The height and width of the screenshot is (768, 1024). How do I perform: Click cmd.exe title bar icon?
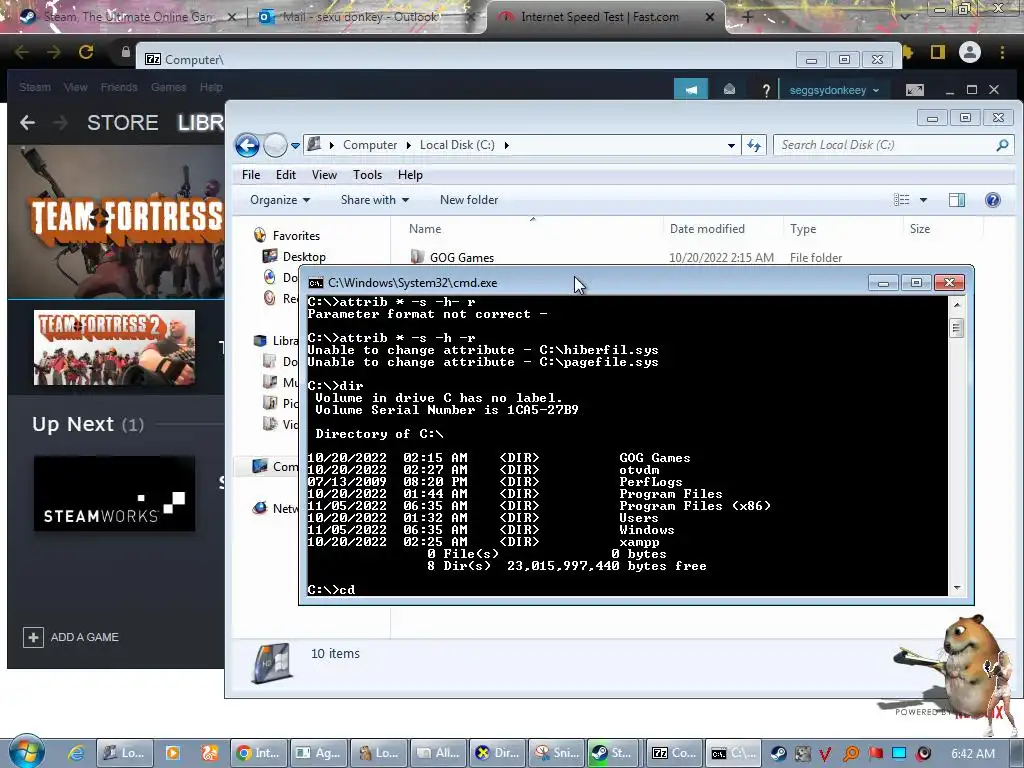315,283
